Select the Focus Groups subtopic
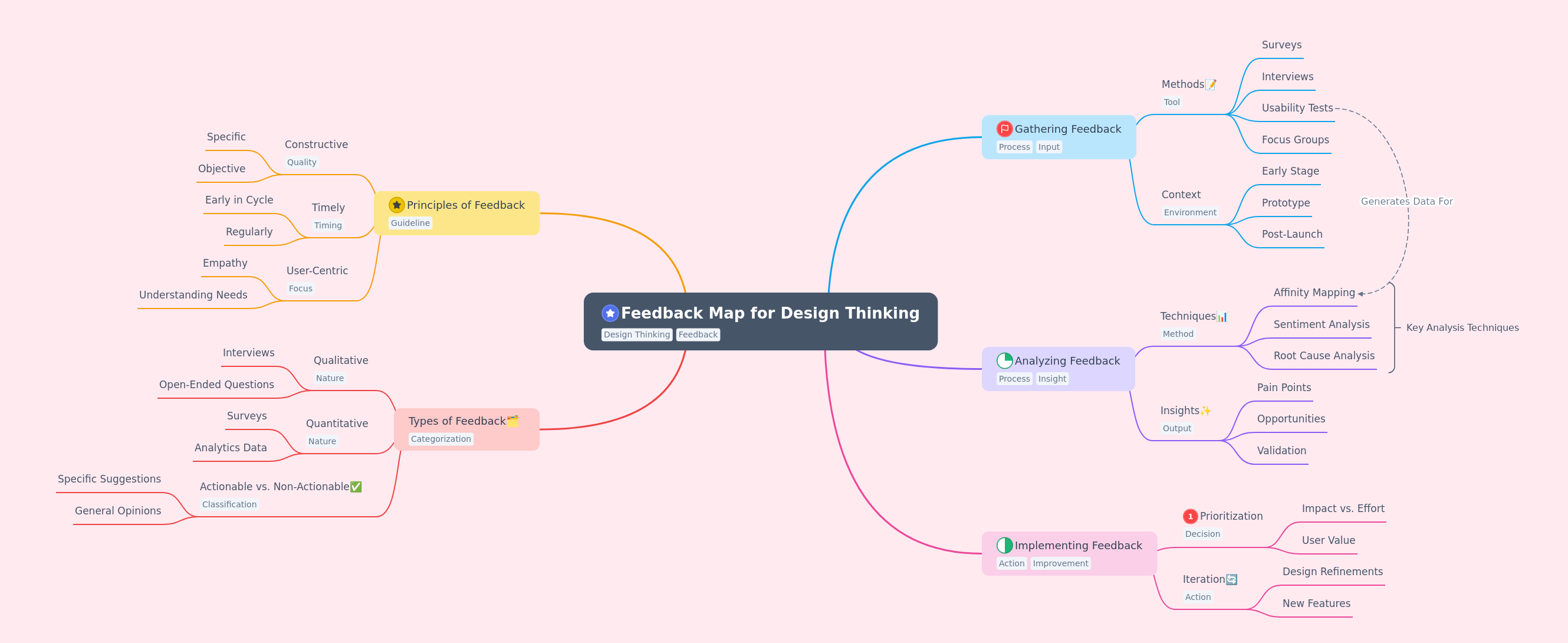Screen dimensions: 1568x643 click(x=1295, y=140)
